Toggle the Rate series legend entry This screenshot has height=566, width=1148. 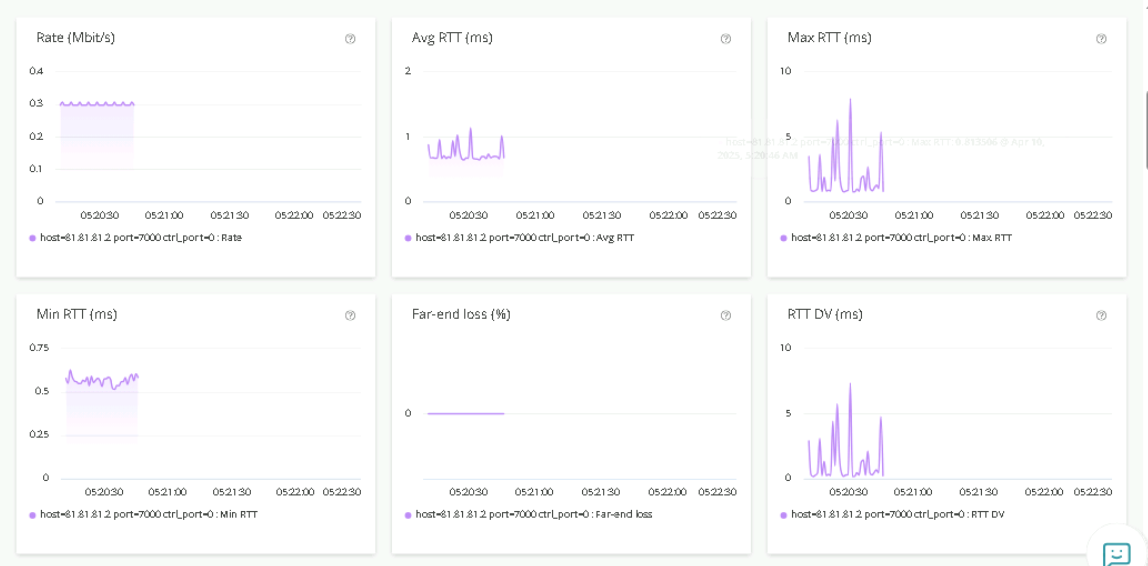tap(140, 238)
